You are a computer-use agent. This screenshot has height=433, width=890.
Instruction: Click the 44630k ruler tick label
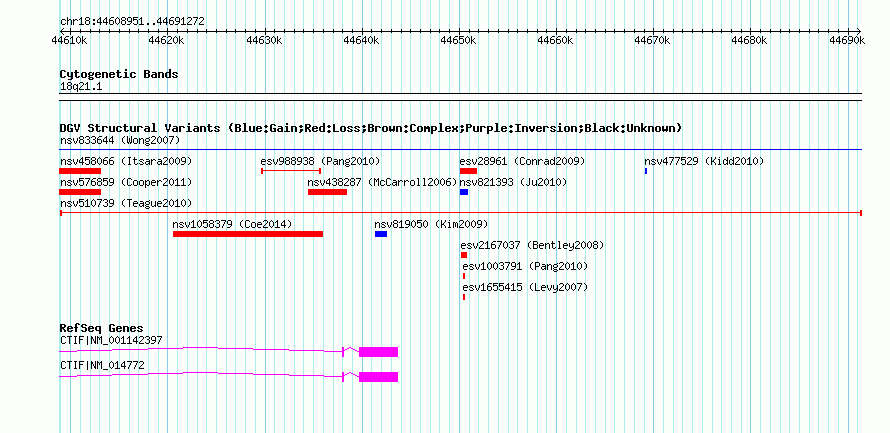pos(263,40)
